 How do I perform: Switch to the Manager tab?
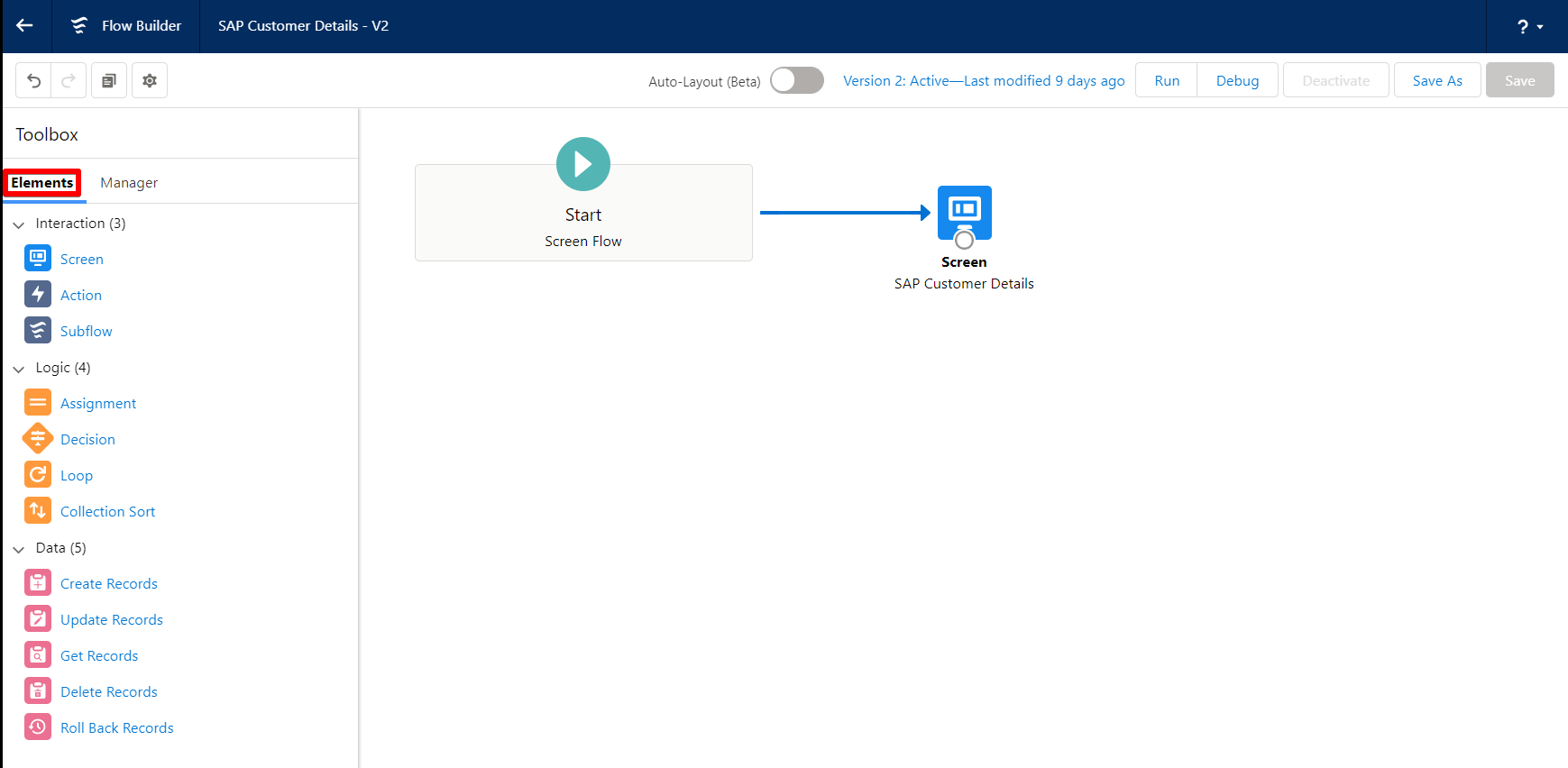coord(129,183)
